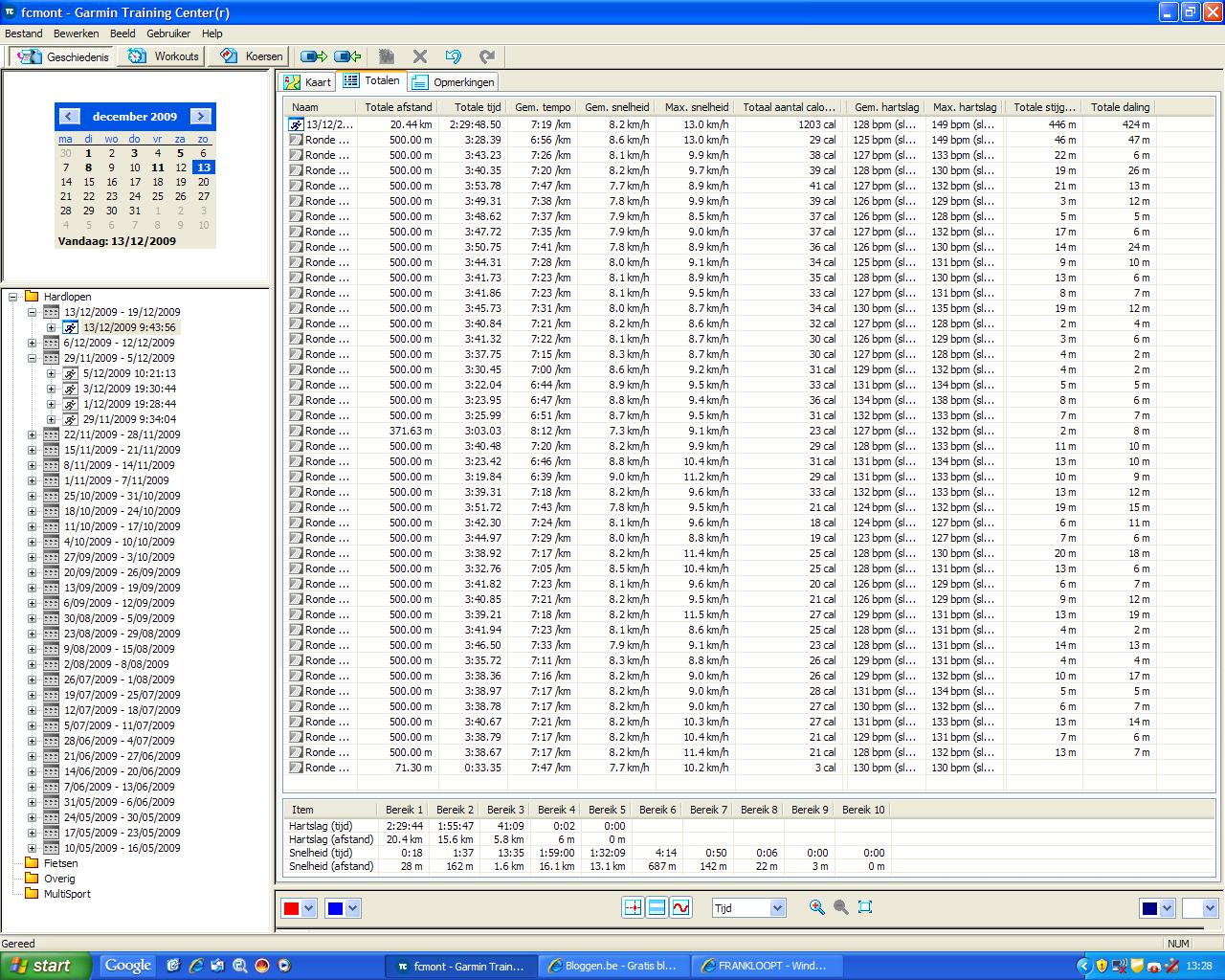Open the Hardlopen folder icon
Screen dimensions: 1225x980
(x=32, y=297)
